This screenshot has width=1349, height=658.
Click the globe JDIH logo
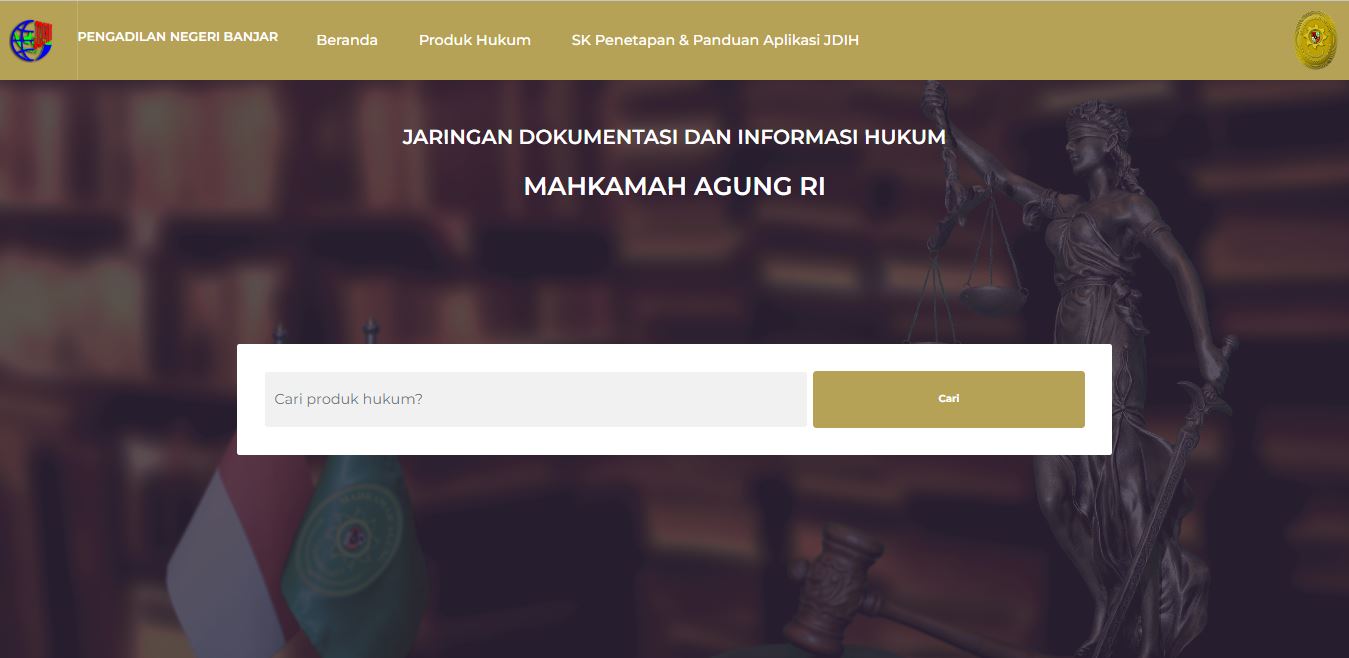(x=31, y=41)
